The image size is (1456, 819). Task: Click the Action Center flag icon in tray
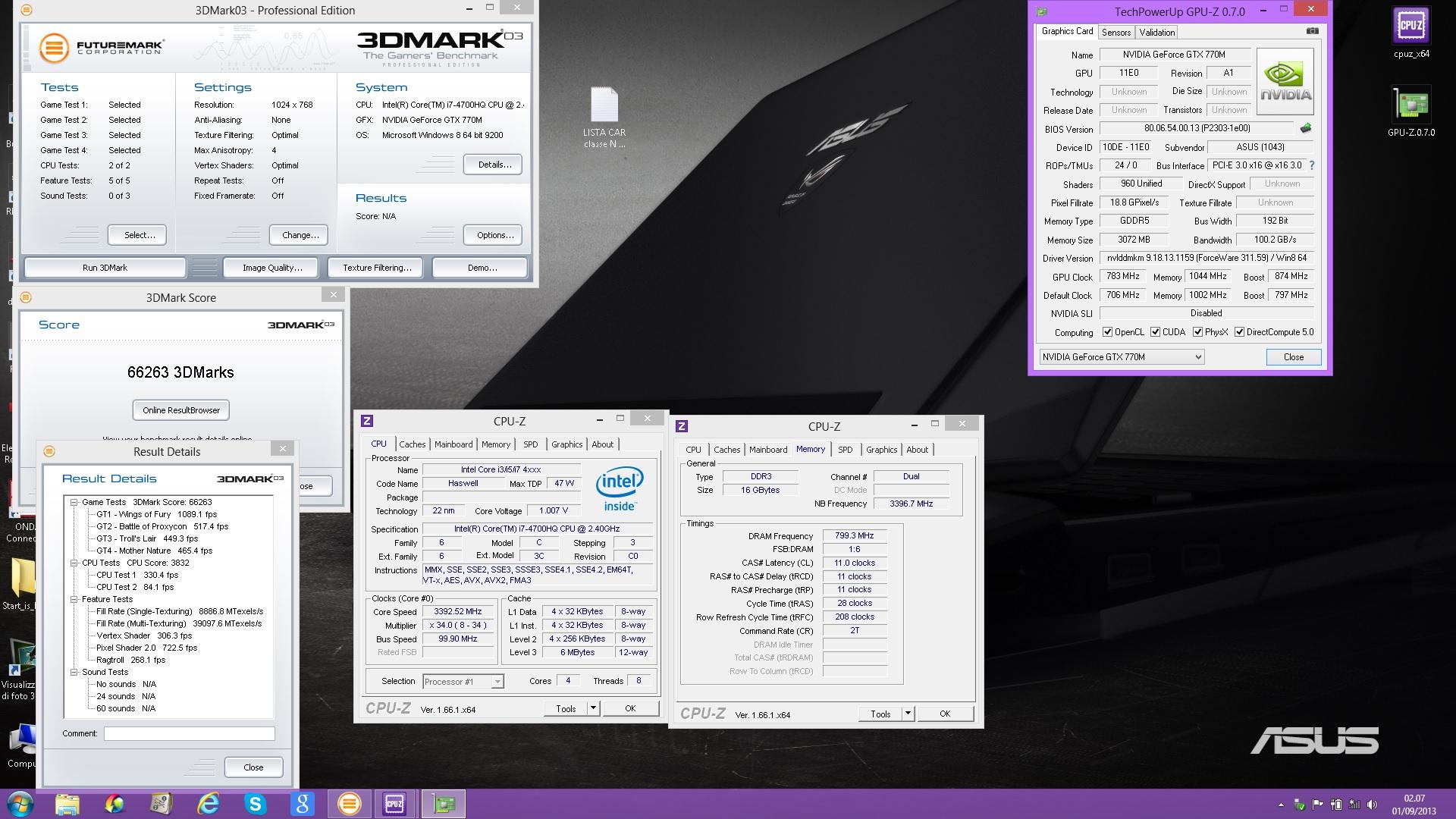pyautogui.click(x=1317, y=805)
